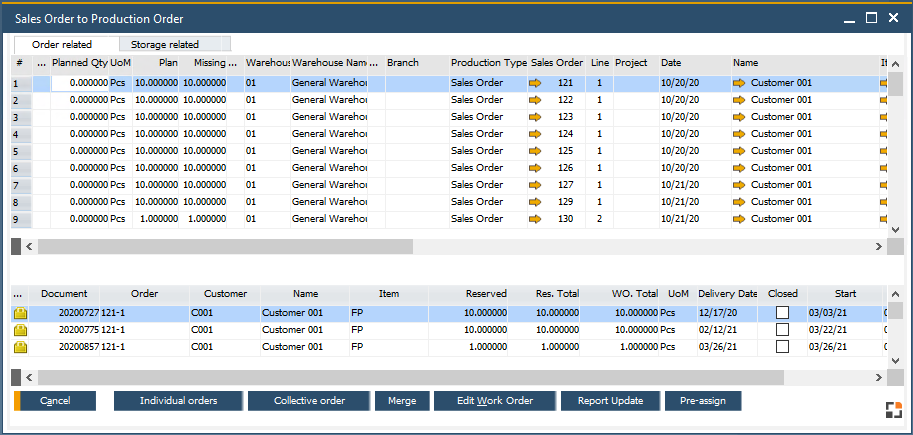
Task: Toggle Closed checkbox for document 20200727
Action: coord(782,314)
